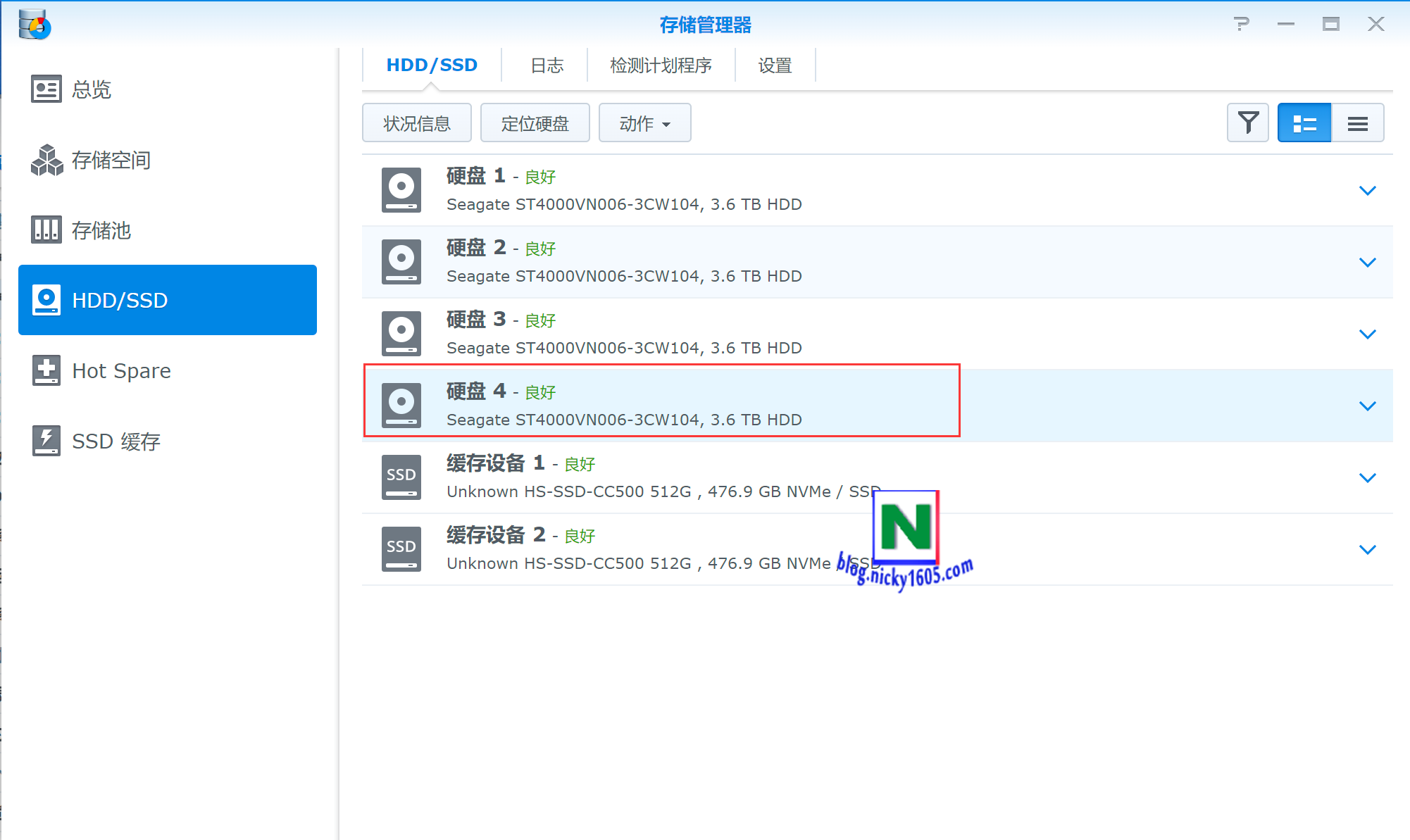The image size is (1410, 840).
Task: Select the 缓存设备 1 title text
Action: point(496,463)
